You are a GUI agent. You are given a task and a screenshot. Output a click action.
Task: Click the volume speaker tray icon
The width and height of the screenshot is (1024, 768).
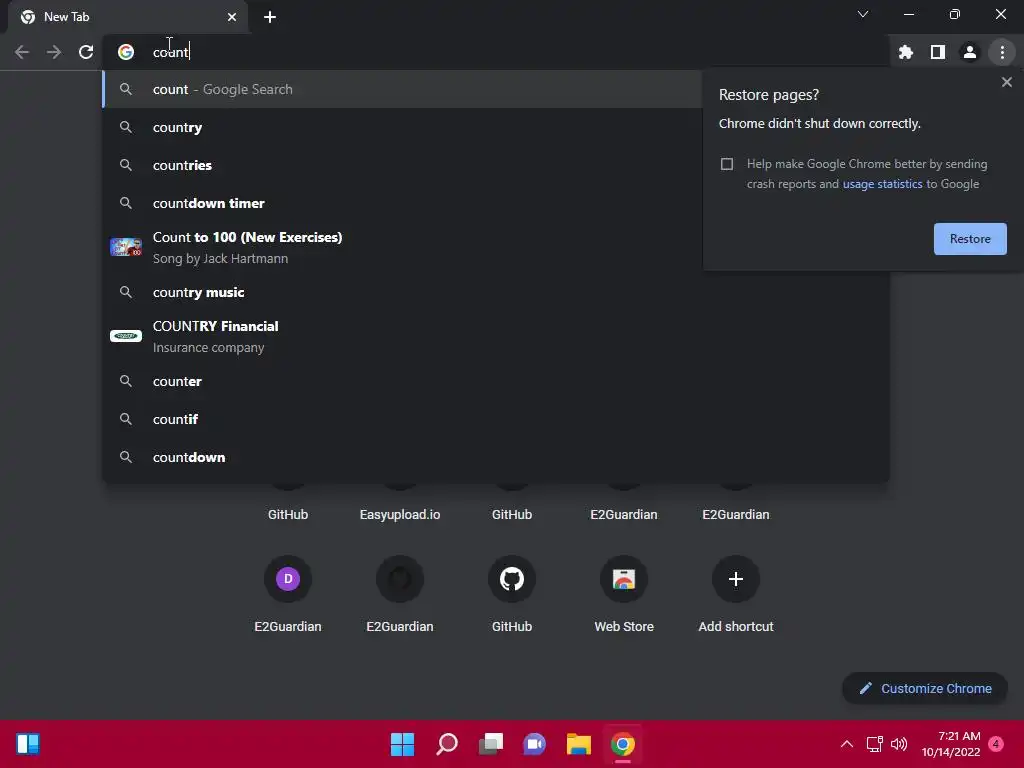[x=899, y=744]
